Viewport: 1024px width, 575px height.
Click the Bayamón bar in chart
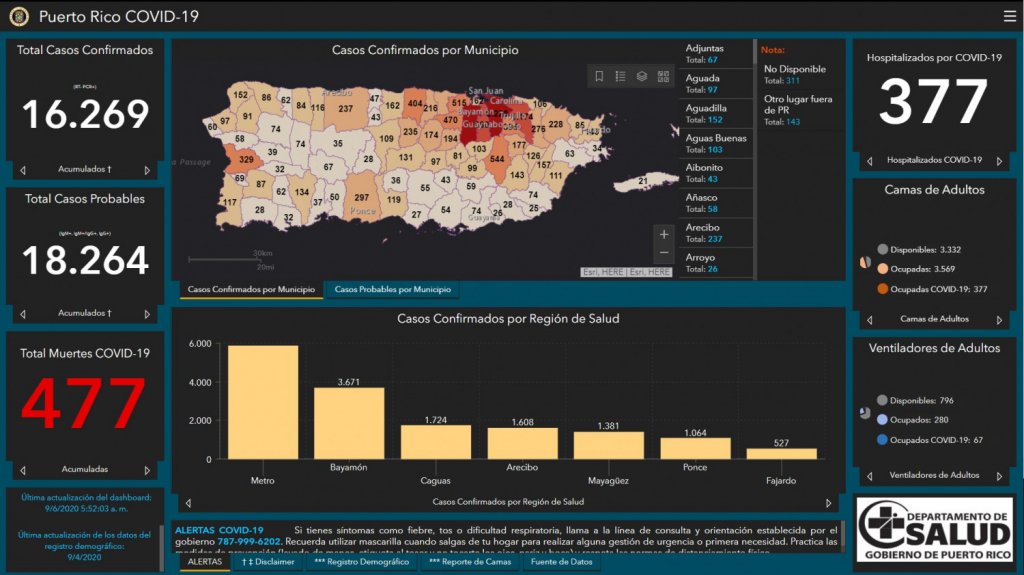click(x=349, y=422)
